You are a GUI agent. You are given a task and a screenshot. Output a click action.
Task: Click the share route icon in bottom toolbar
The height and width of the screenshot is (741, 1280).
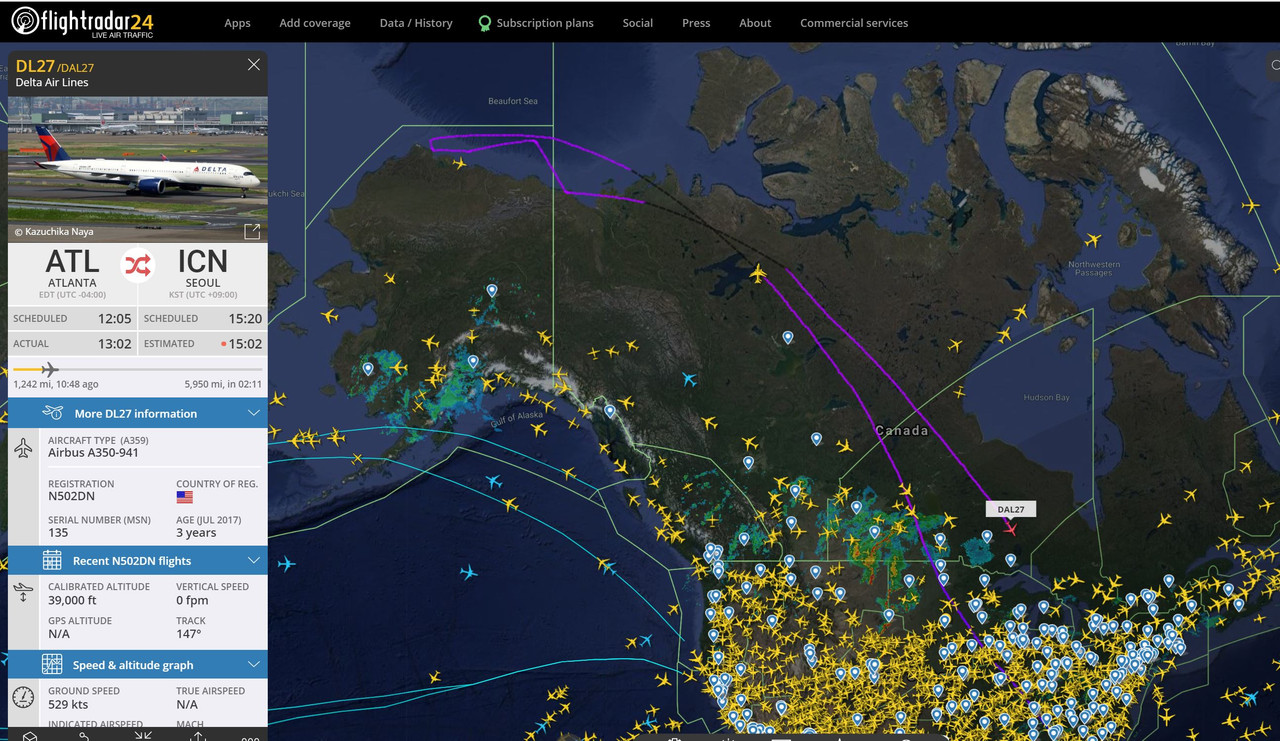coord(84,736)
